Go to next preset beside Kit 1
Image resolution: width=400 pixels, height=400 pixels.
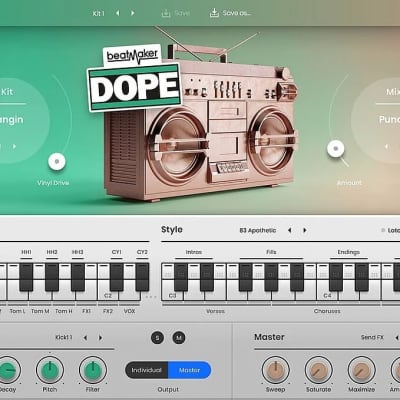click(x=133, y=13)
